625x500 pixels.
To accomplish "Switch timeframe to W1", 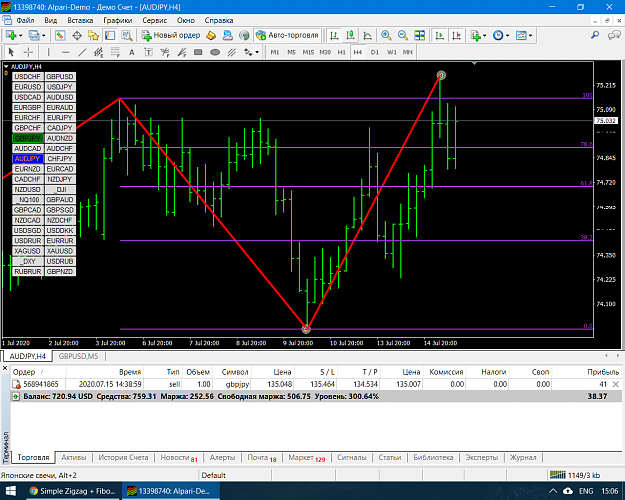I will [x=392, y=52].
